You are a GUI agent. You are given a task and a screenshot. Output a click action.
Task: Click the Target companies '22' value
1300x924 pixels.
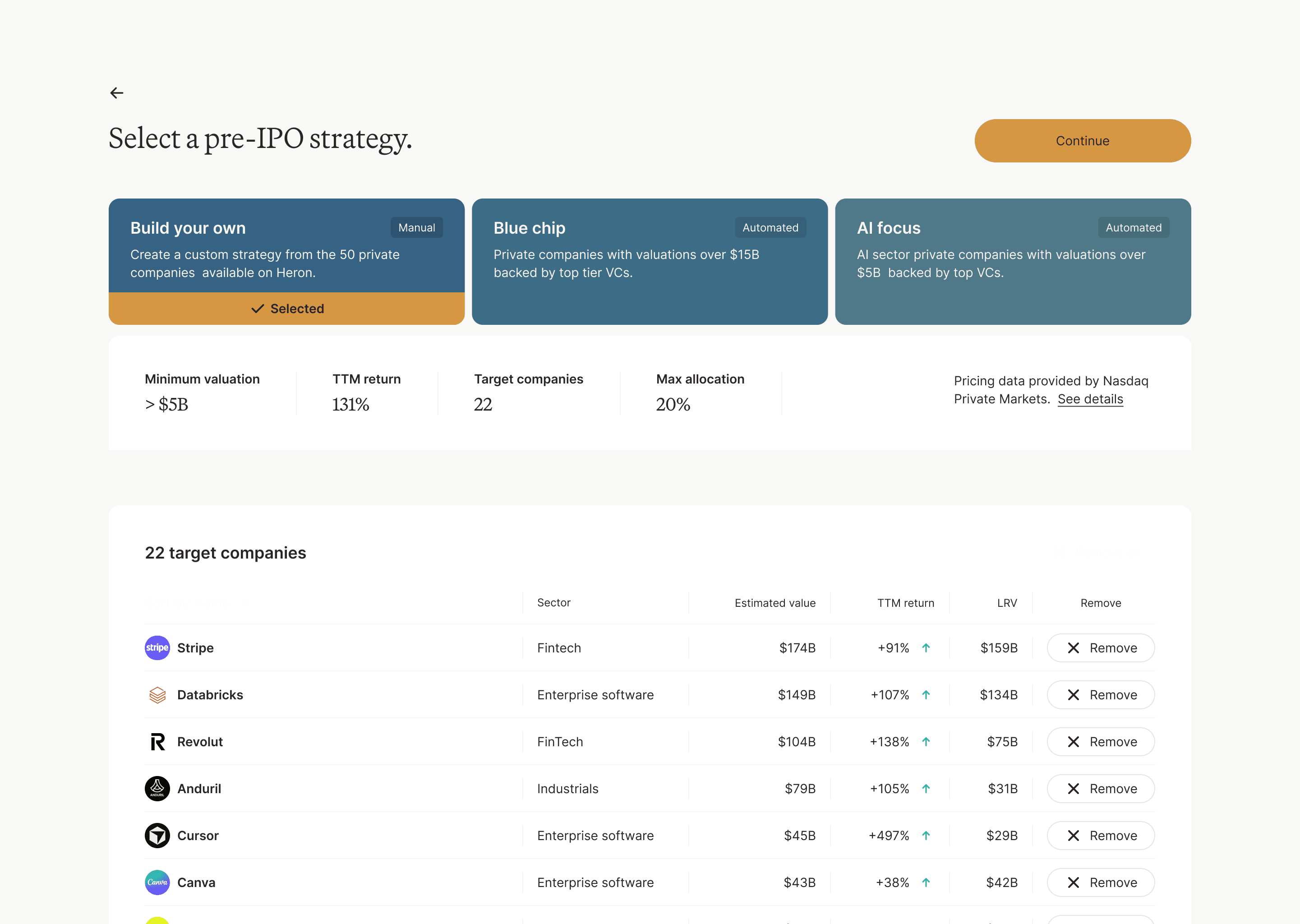click(483, 404)
